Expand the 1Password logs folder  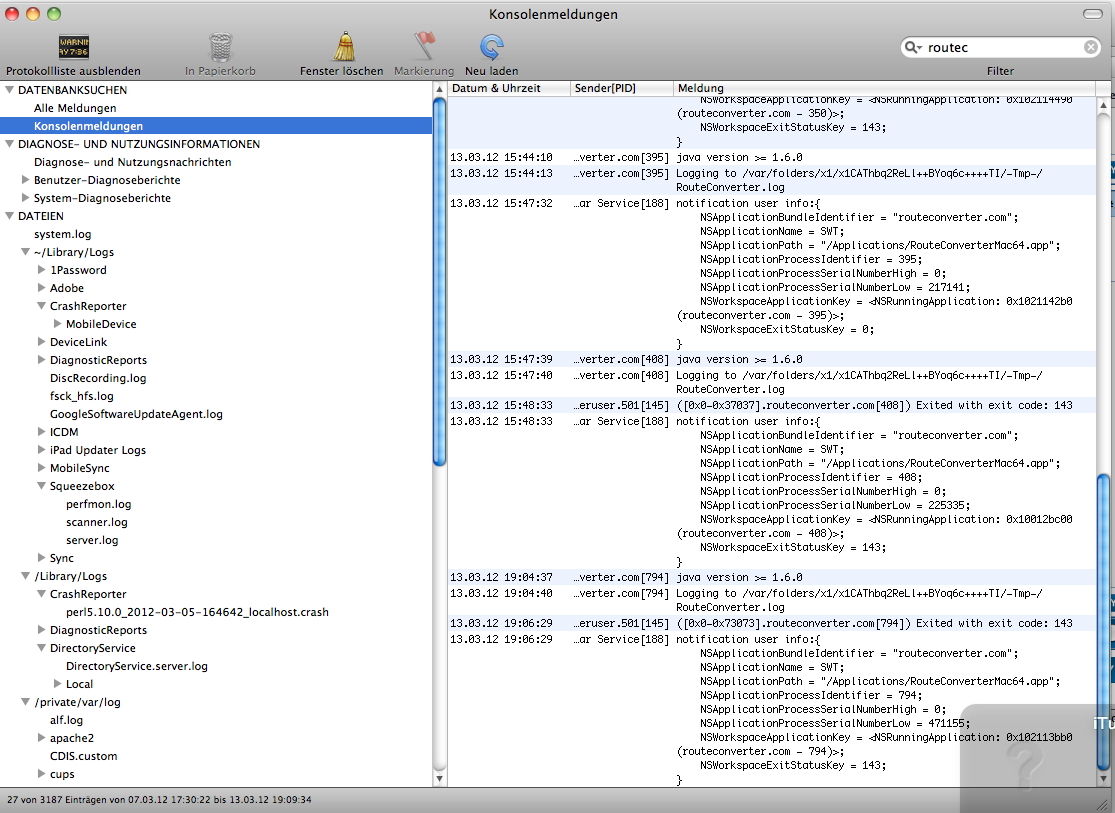pos(42,270)
